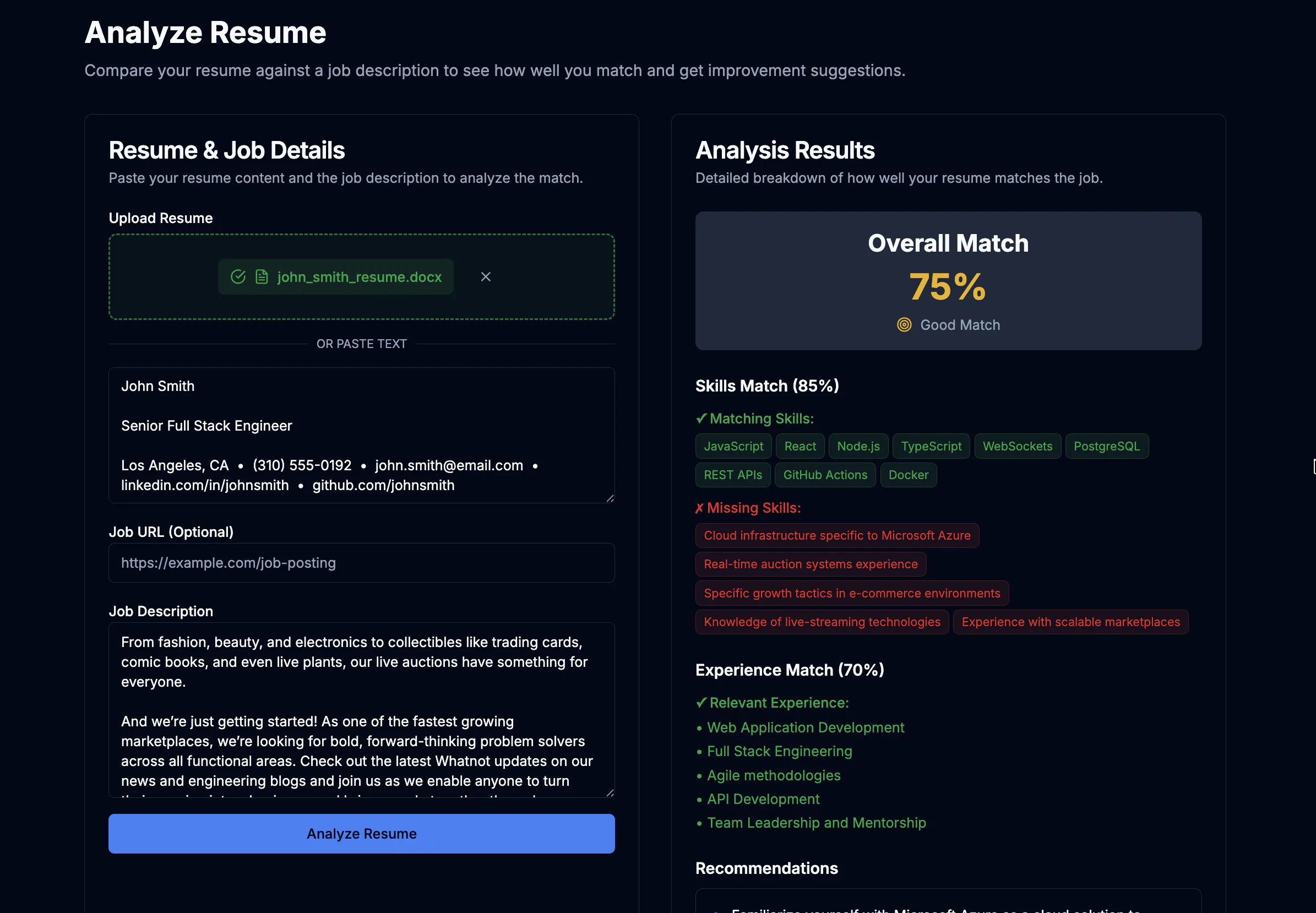Click the green check-circle upload status icon
1316x913 pixels.
click(x=238, y=277)
